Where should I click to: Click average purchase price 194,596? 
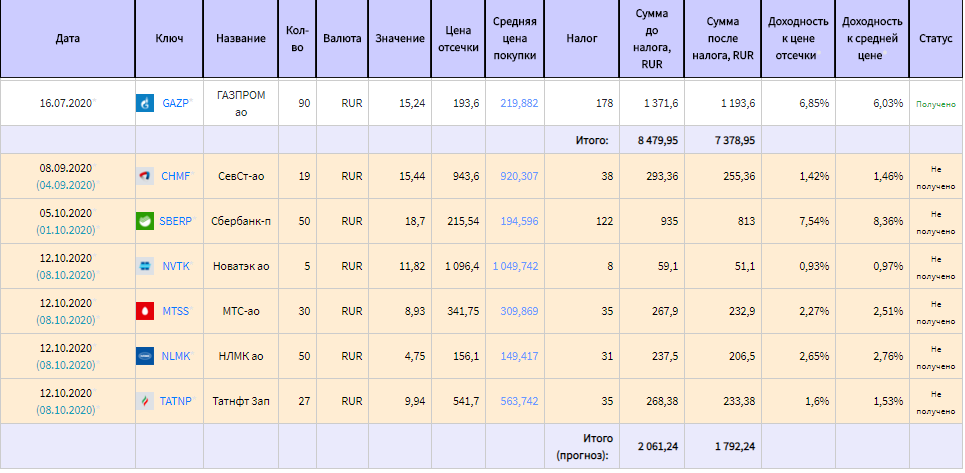pyautogui.click(x=519, y=221)
